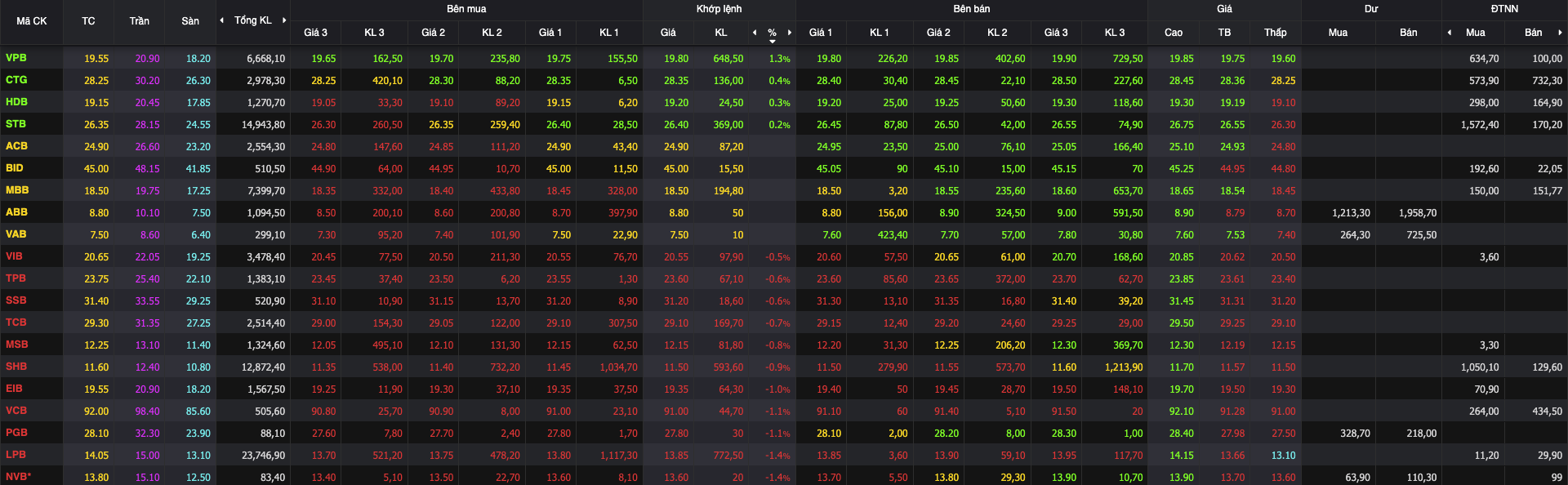Click HDB average price 19.19
Viewport: 1568px width, 485px height.
click(1232, 103)
